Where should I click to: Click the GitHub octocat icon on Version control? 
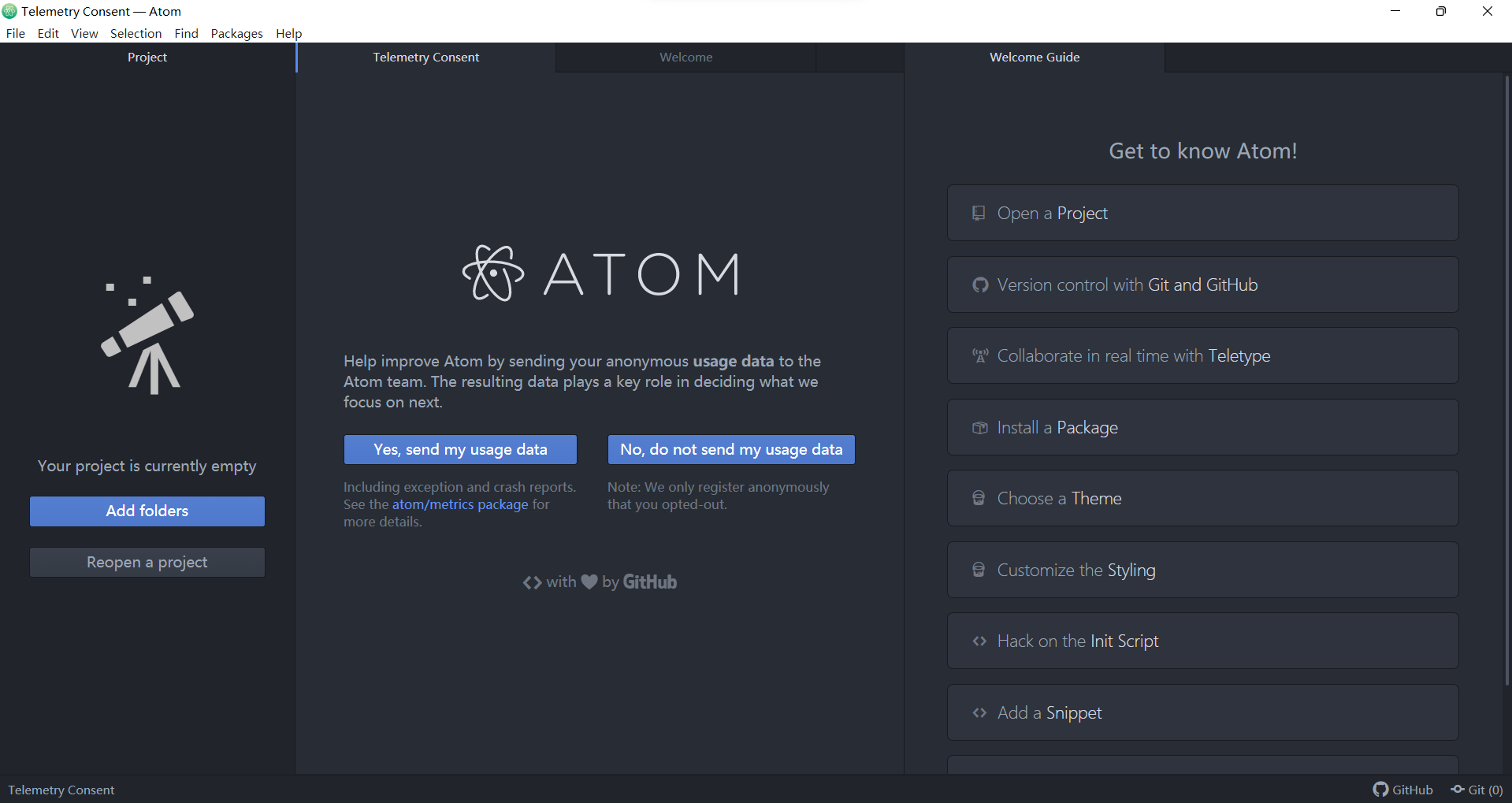979,284
